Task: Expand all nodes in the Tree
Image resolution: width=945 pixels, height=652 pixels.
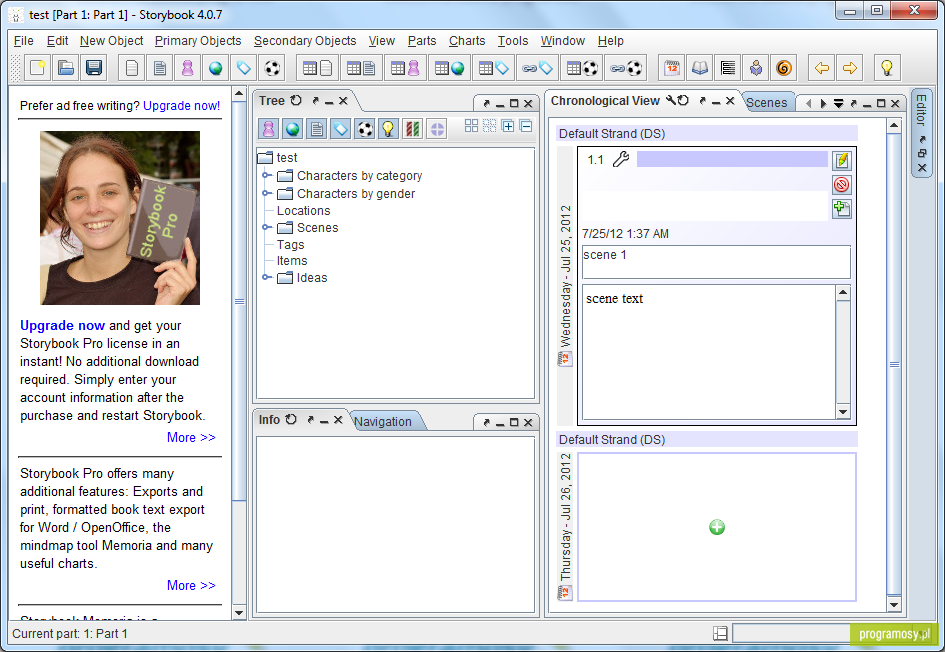Action: click(508, 126)
